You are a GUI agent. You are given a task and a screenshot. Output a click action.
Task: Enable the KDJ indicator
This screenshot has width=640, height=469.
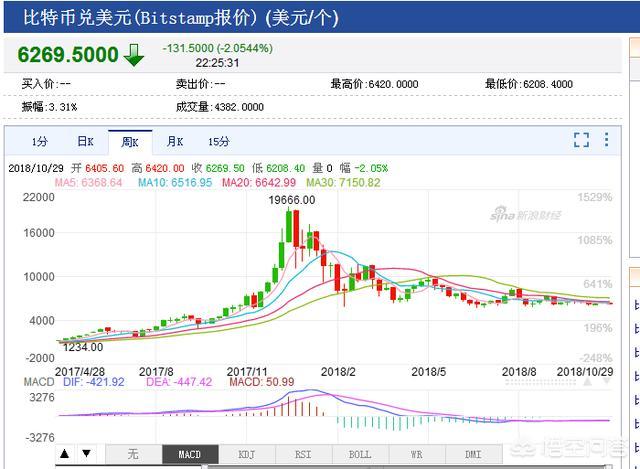(246, 454)
